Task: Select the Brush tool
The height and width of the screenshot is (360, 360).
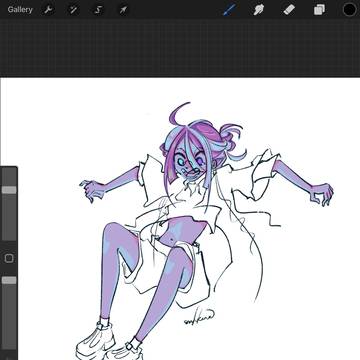Action: click(x=230, y=10)
